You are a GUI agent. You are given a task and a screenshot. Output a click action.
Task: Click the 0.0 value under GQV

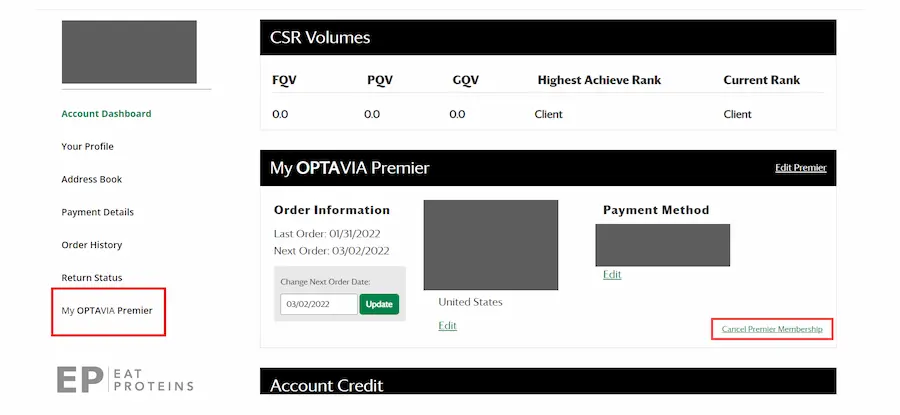pos(457,114)
